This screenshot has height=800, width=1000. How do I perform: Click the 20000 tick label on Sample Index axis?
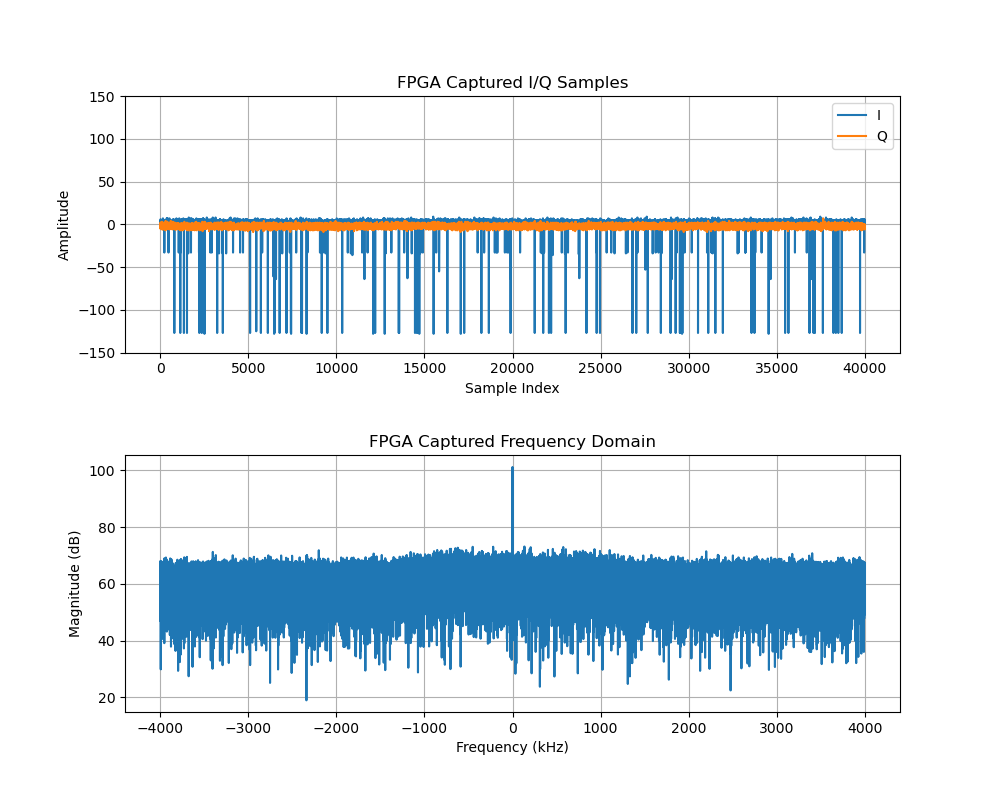pos(512,368)
